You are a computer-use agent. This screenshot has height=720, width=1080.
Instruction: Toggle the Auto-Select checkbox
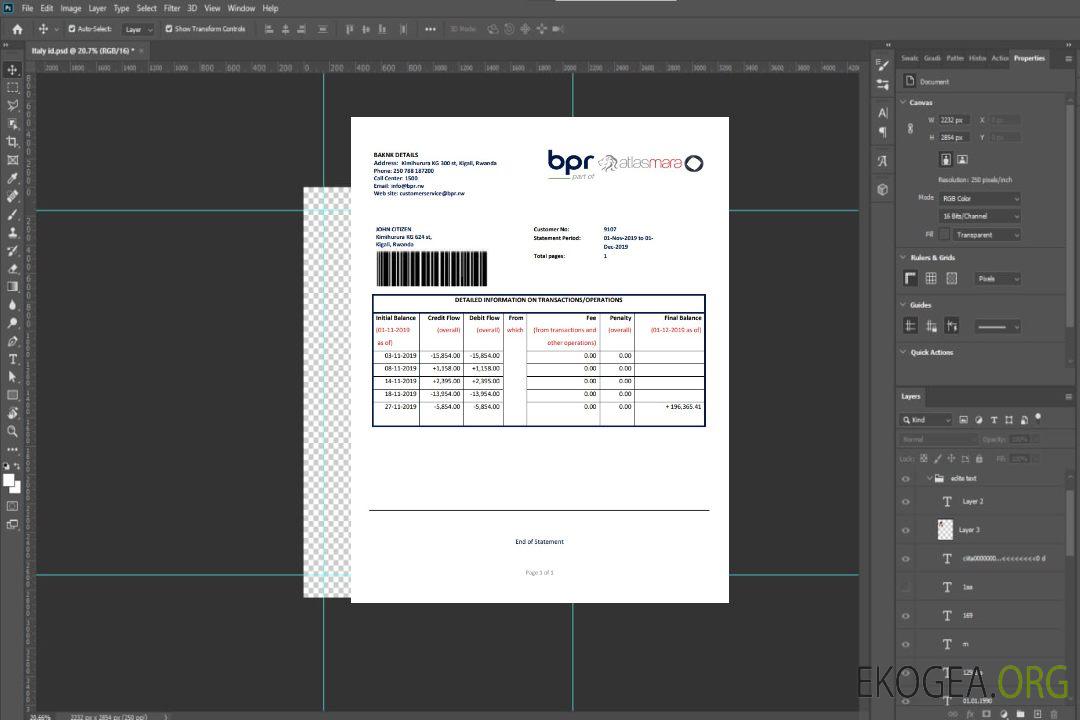(72, 29)
